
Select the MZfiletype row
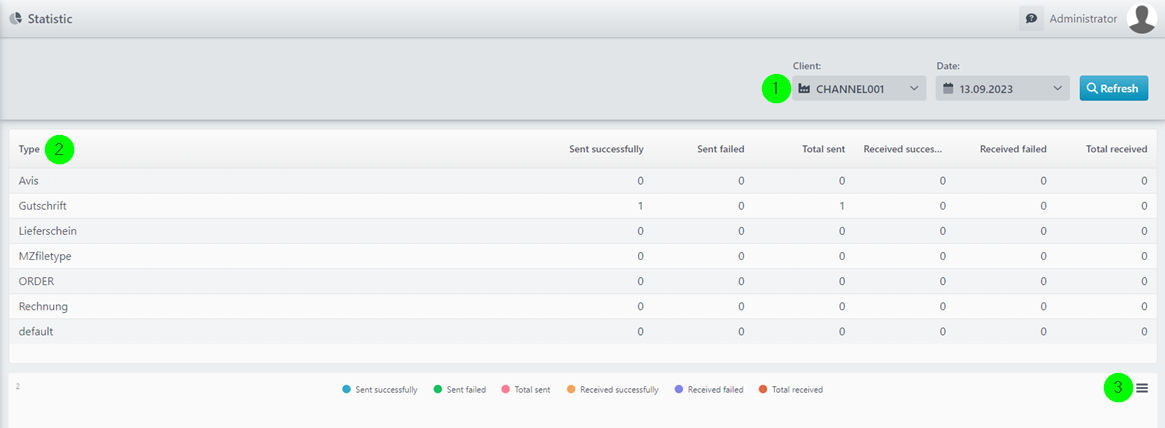point(582,256)
